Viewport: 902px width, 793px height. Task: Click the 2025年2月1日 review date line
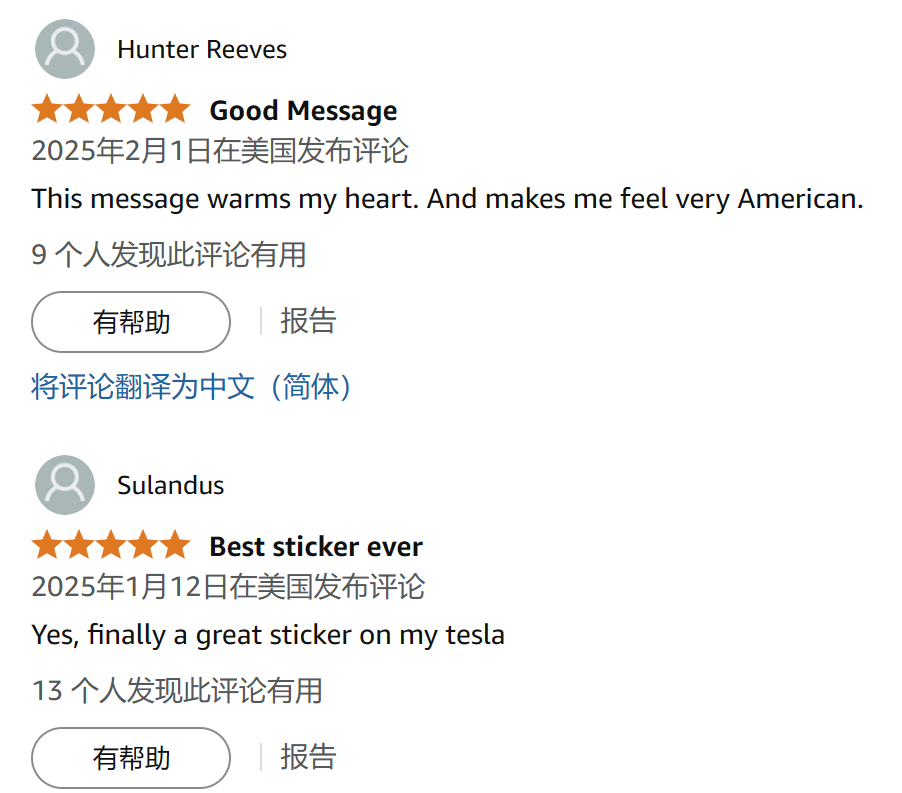(220, 151)
